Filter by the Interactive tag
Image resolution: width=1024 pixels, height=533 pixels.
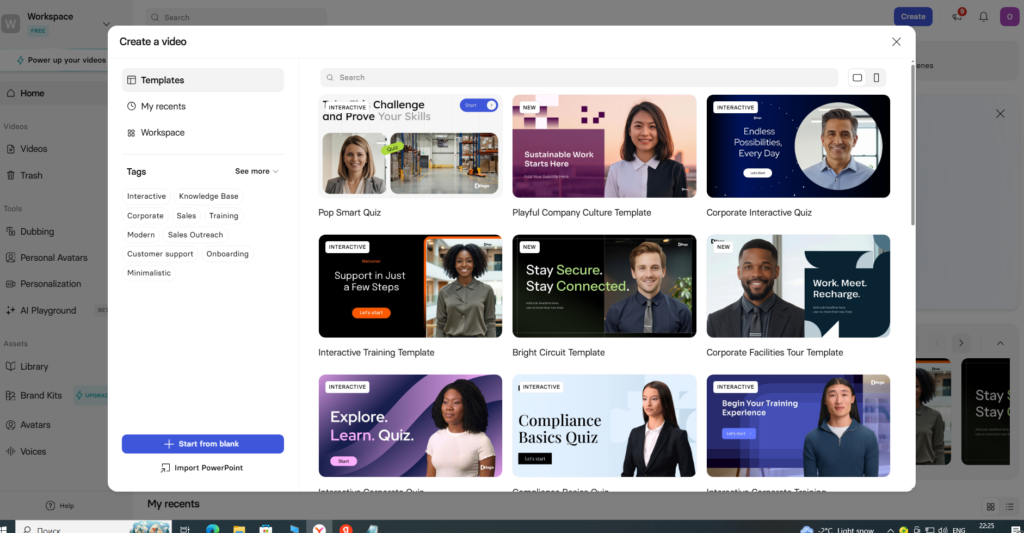146,196
